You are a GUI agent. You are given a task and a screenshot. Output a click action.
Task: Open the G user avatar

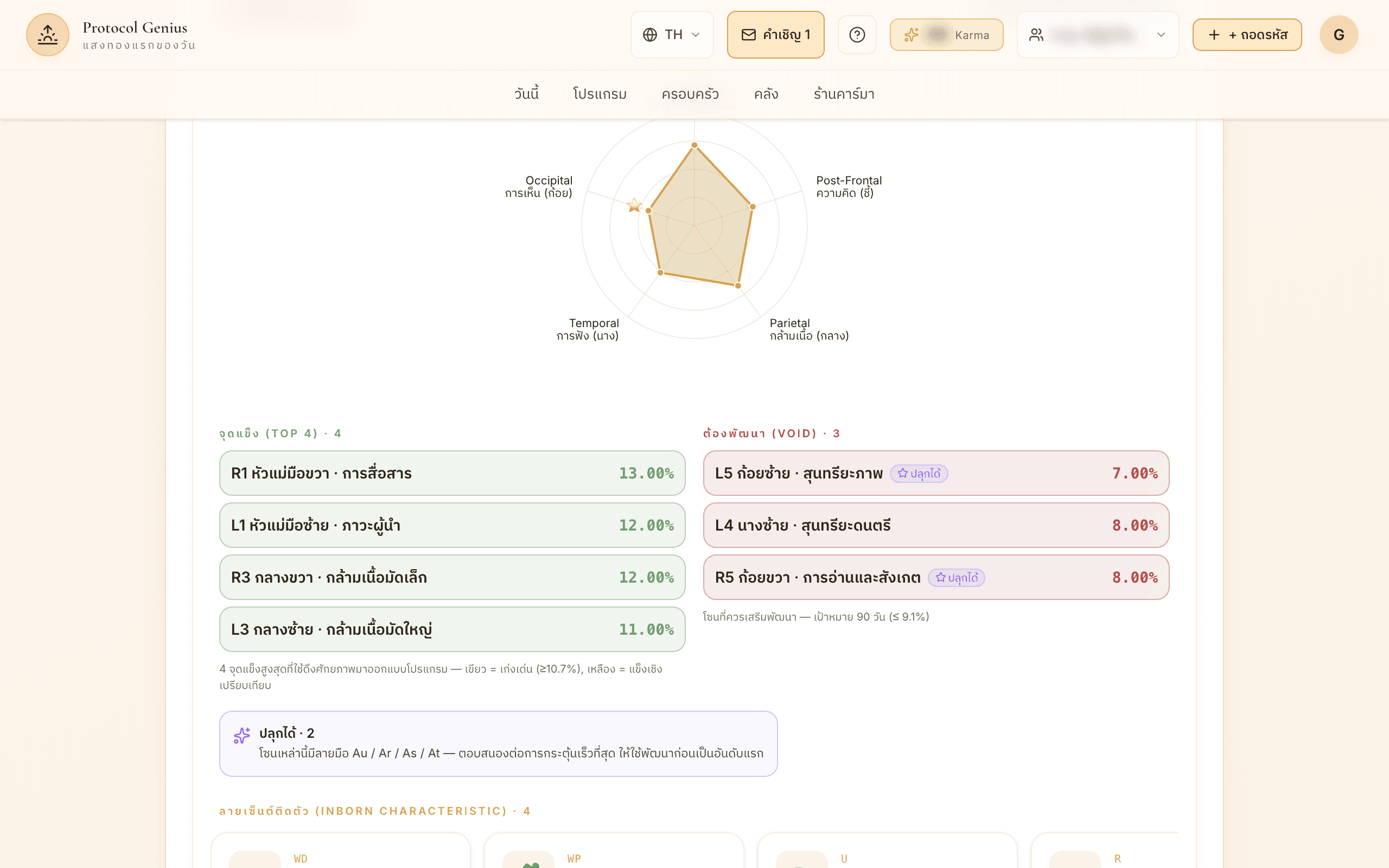coord(1339,35)
